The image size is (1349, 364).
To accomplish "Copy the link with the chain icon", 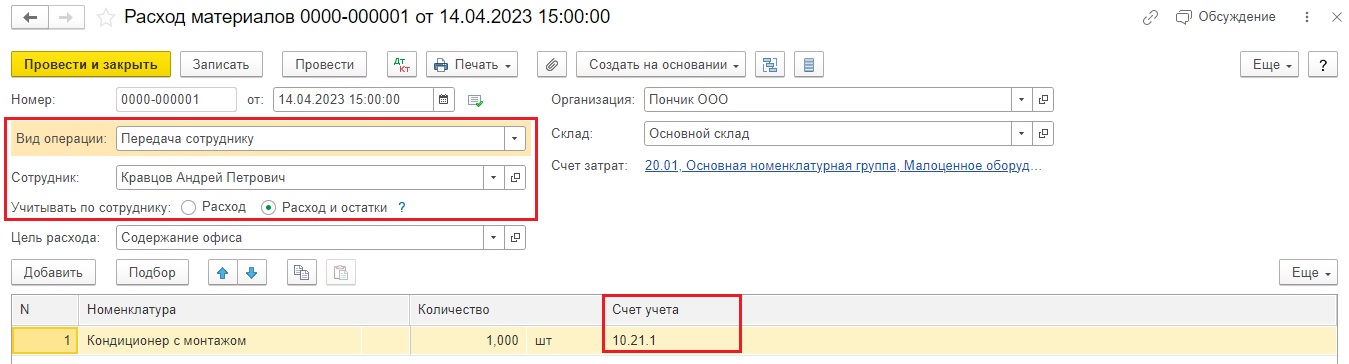I will [1152, 18].
